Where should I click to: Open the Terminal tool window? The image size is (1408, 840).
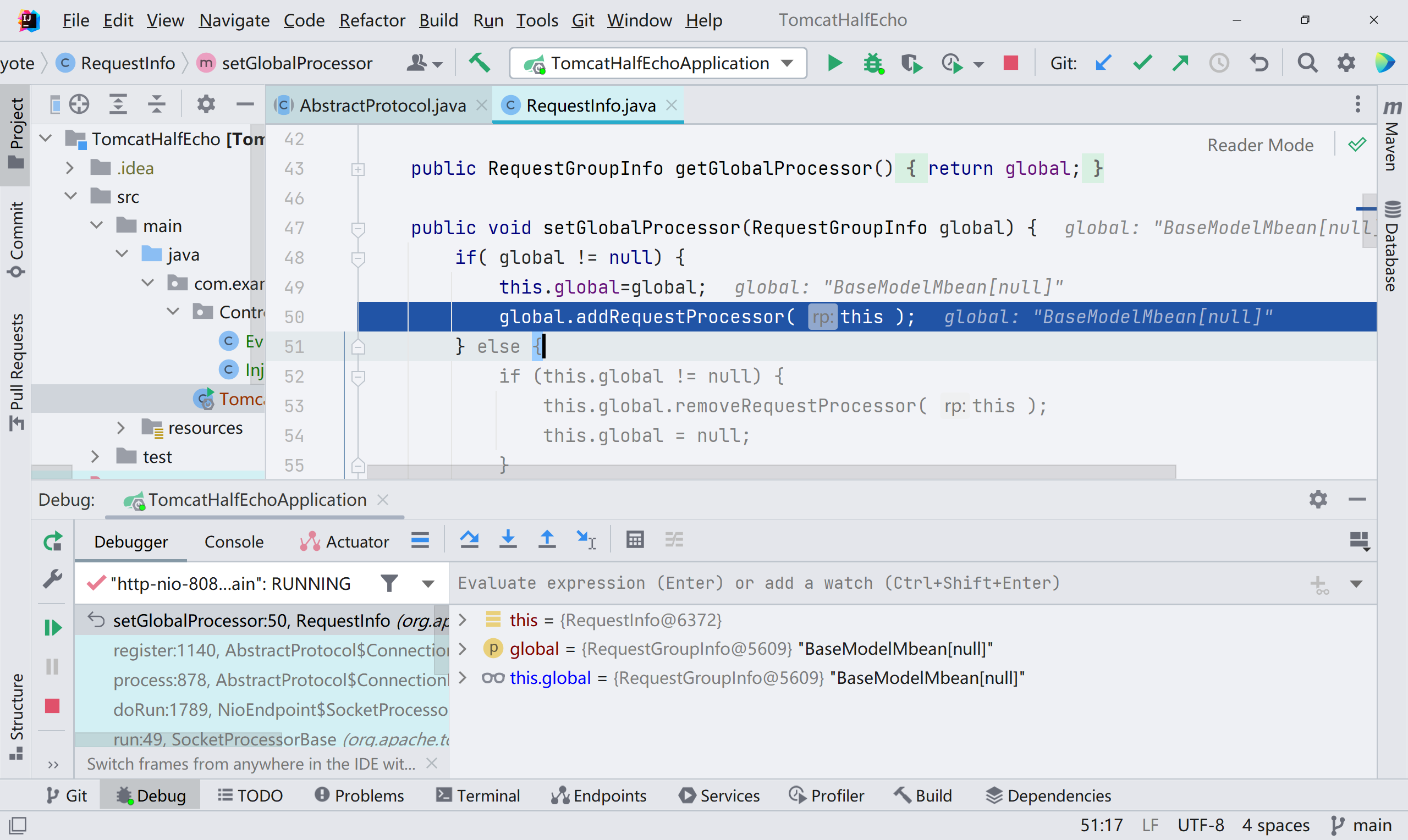tap(479, 796)
